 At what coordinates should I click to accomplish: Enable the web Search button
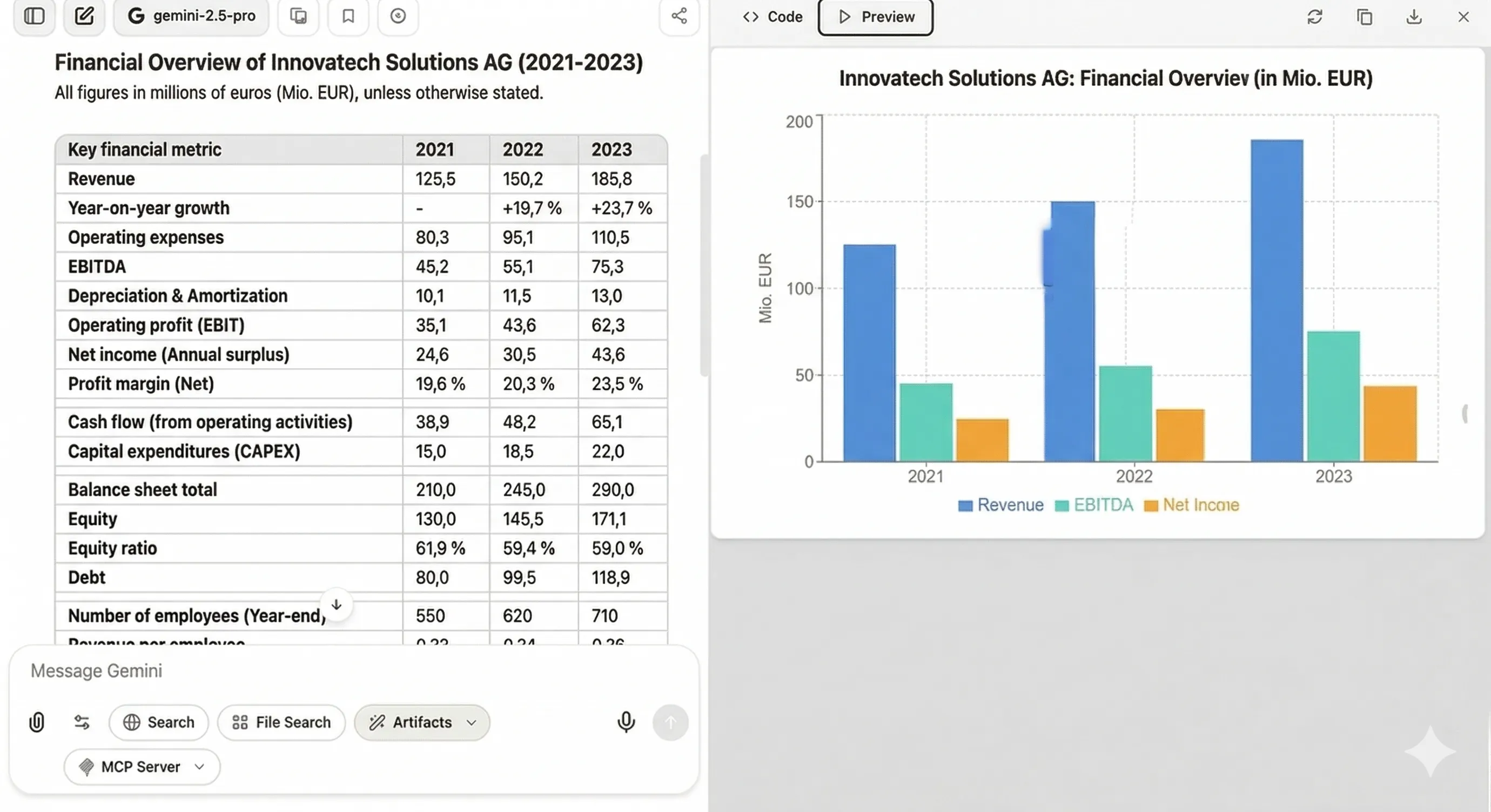(159, 722)
